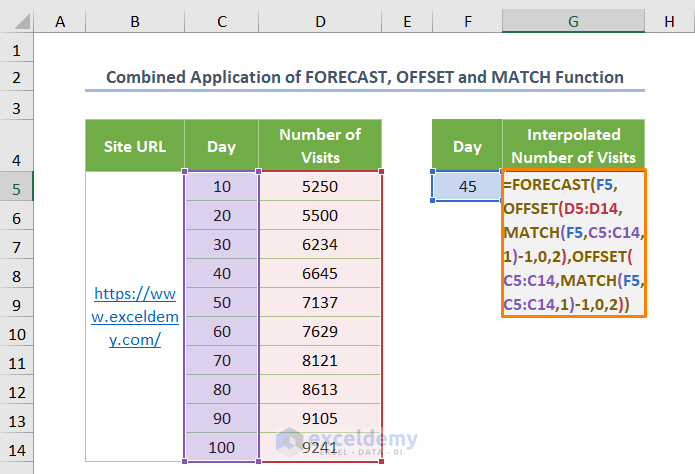
Task: Select column G header
Action: [x=573, y=19]
